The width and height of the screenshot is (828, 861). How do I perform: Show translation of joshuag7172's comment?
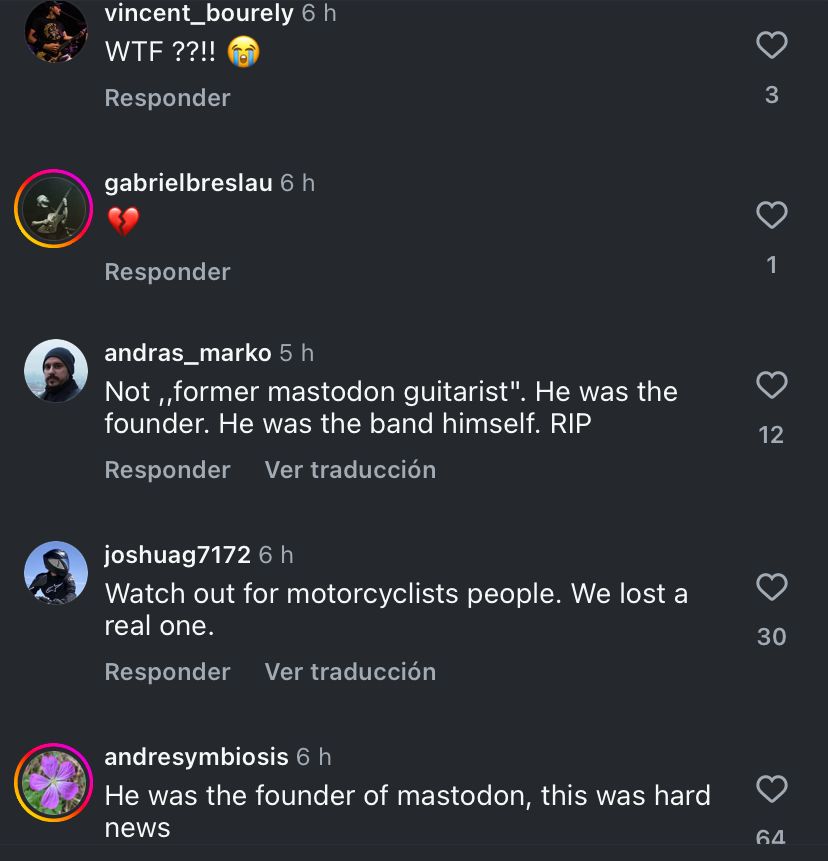(350, 672)
